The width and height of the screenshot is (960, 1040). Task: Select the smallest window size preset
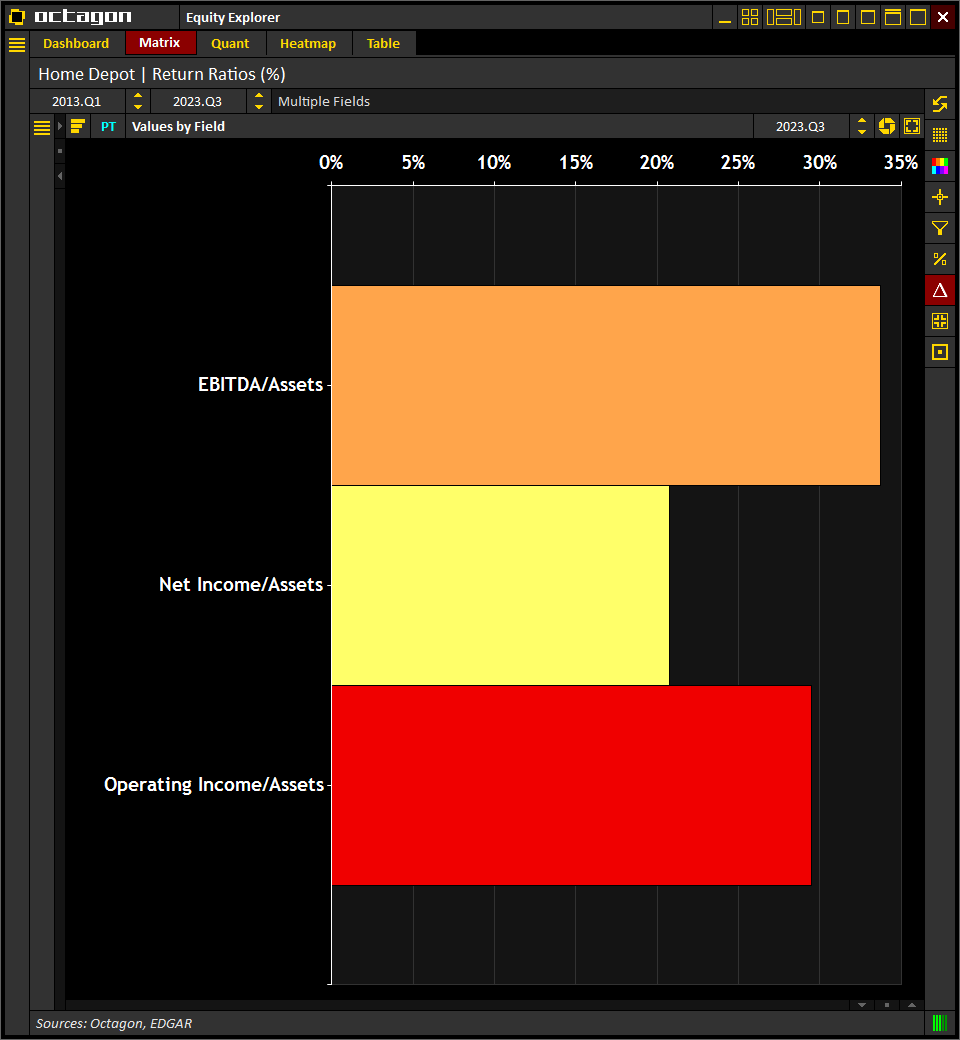(x=818, y=17)
